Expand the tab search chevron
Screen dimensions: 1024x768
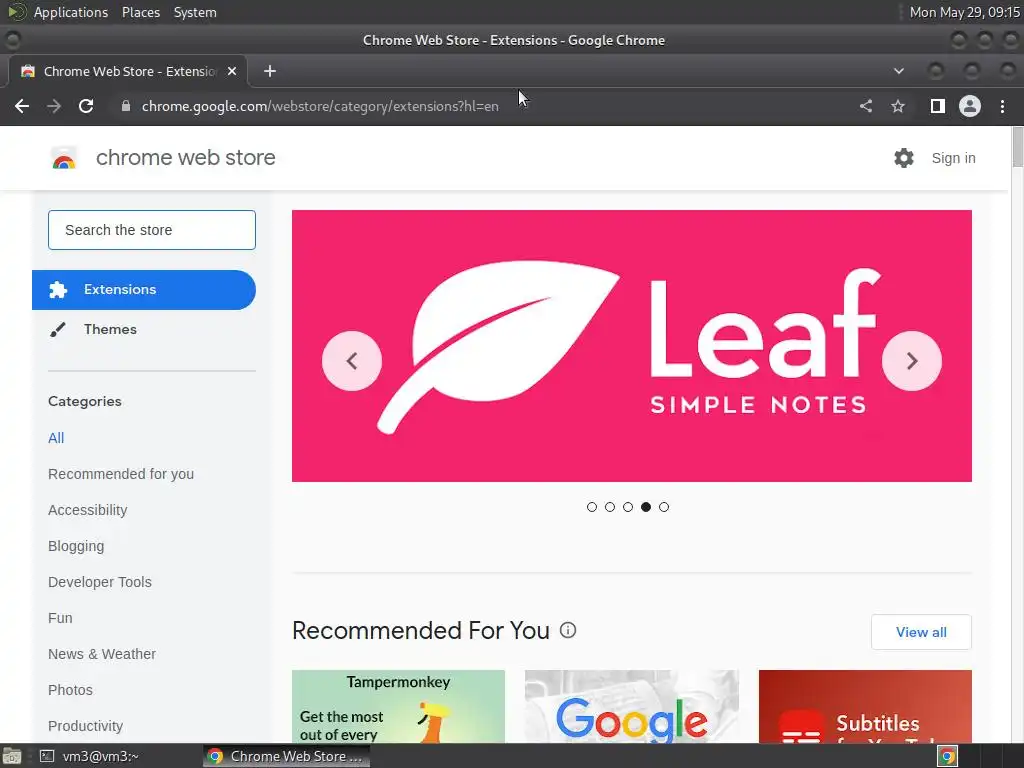point(899,71)
